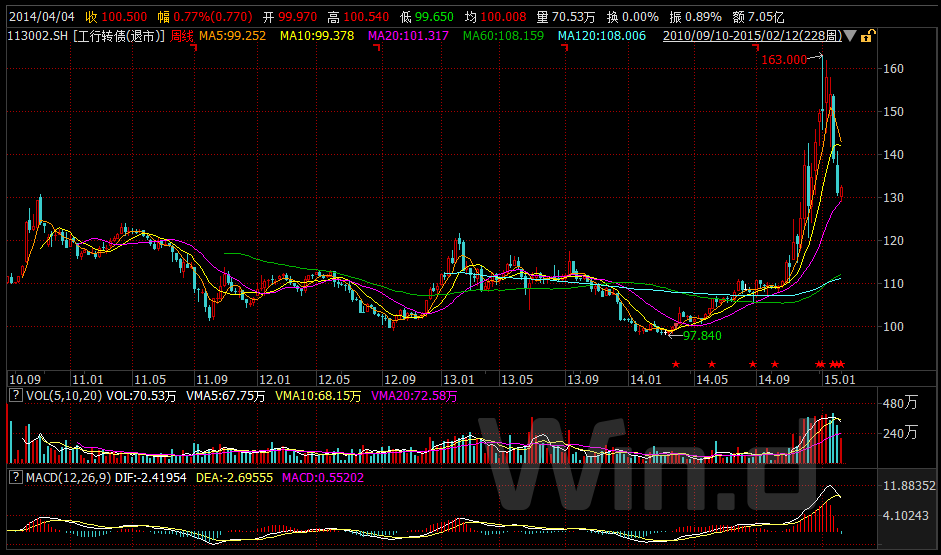The width and height of the screenshot is (941, 555).
Task: Click the 11.88352 MACD axis label
Action: [x=909, y=486]
